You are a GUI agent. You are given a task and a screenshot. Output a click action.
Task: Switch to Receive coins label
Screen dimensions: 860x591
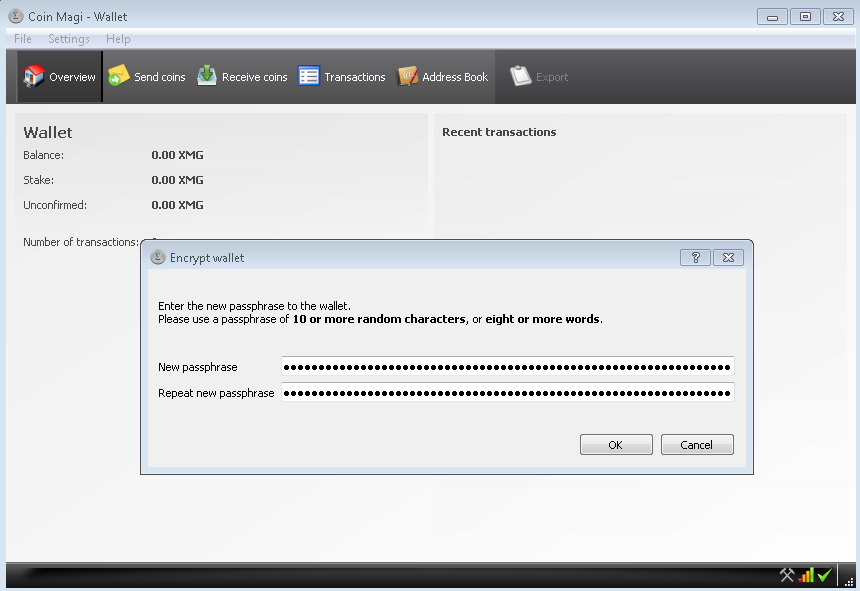point(254,77)
